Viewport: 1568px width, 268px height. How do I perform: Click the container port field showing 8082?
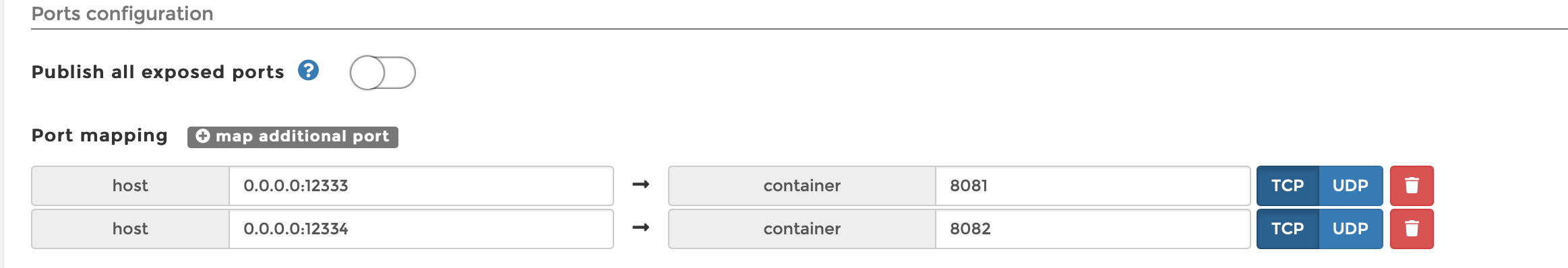[x=1093, y=229]
